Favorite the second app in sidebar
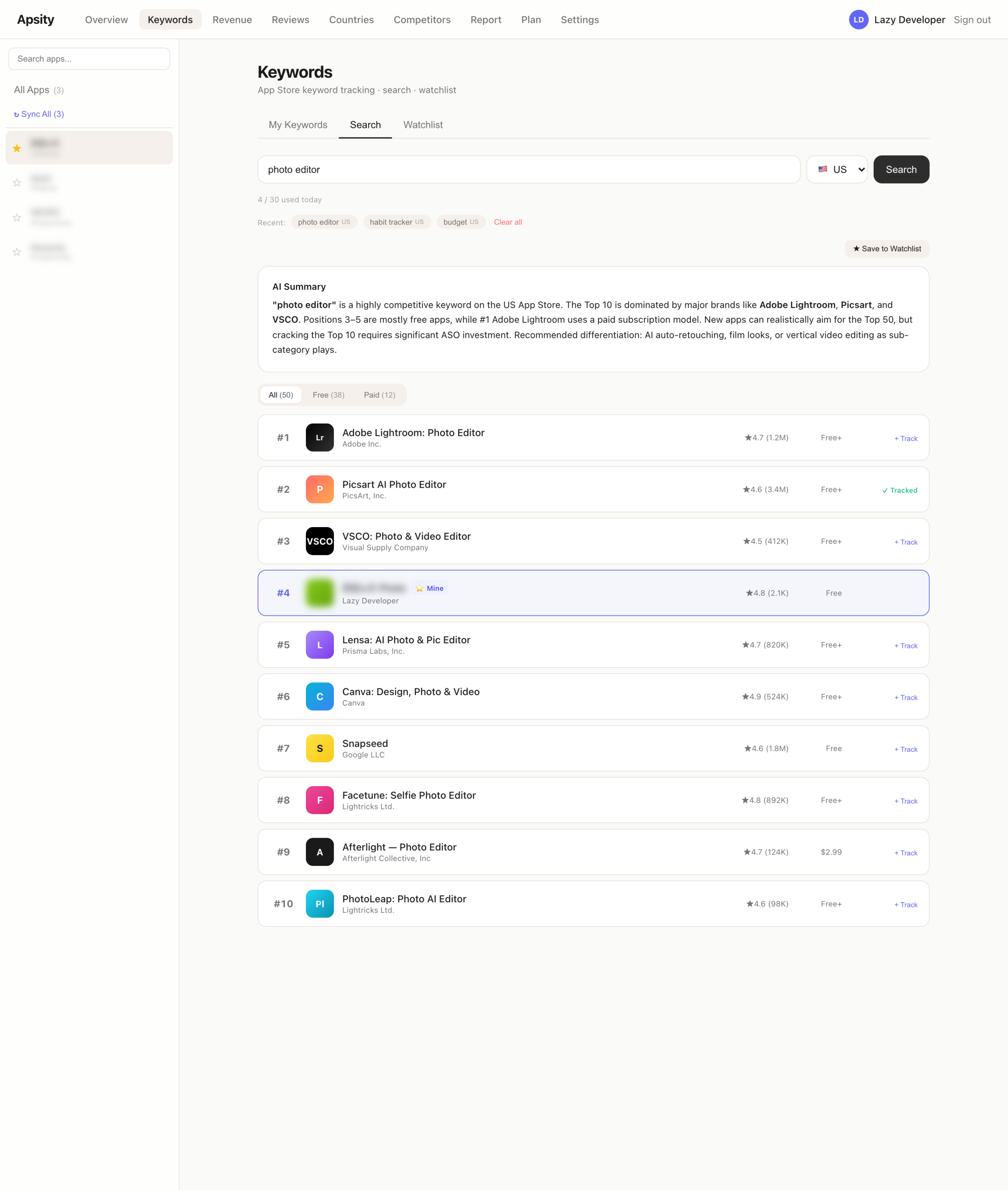This screenshot has height=1190, width=1008. click(x=17, y=183)
